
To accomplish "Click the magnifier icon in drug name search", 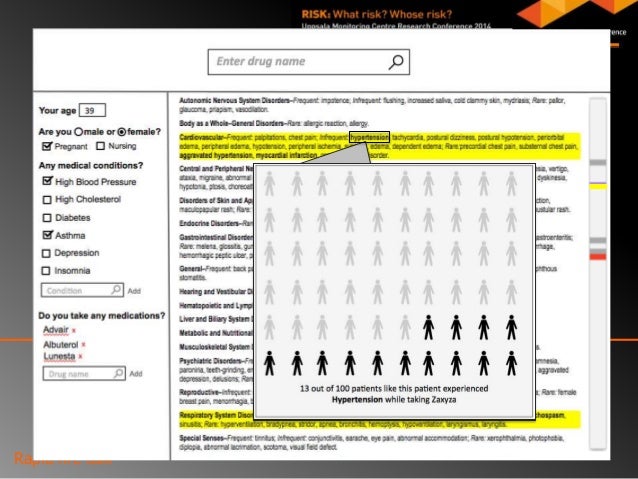I will (396, 62).
